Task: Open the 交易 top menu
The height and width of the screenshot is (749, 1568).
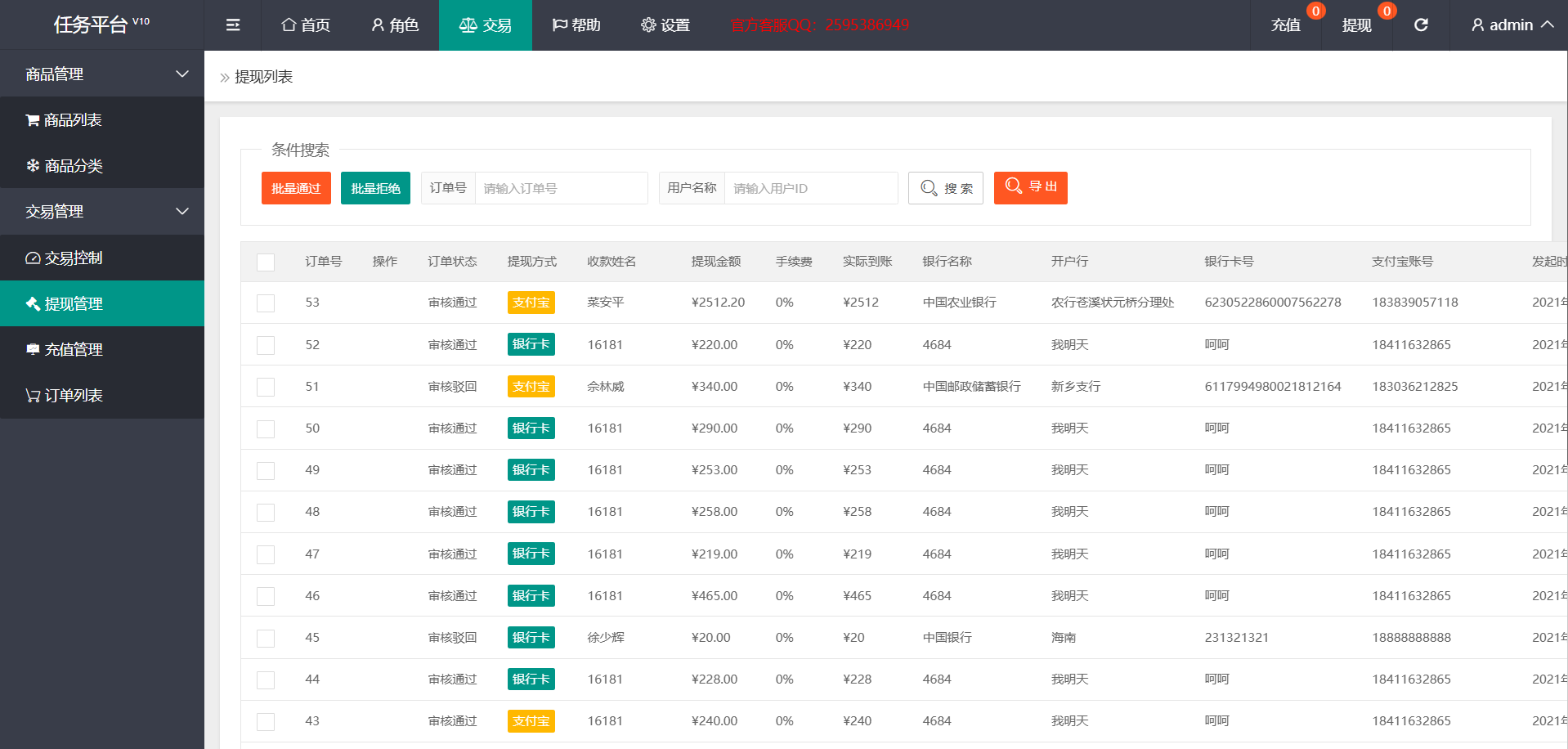Action: tap(486, 25)
